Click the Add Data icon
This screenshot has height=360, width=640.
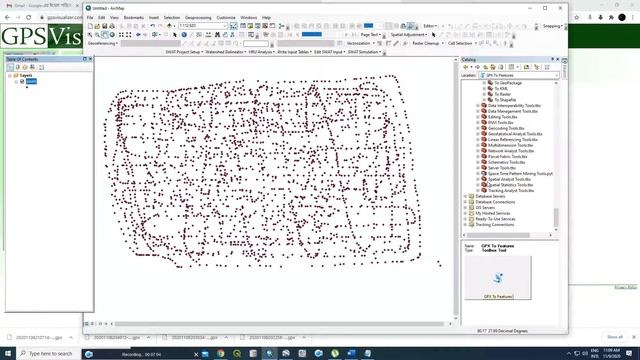click(169, 26)
